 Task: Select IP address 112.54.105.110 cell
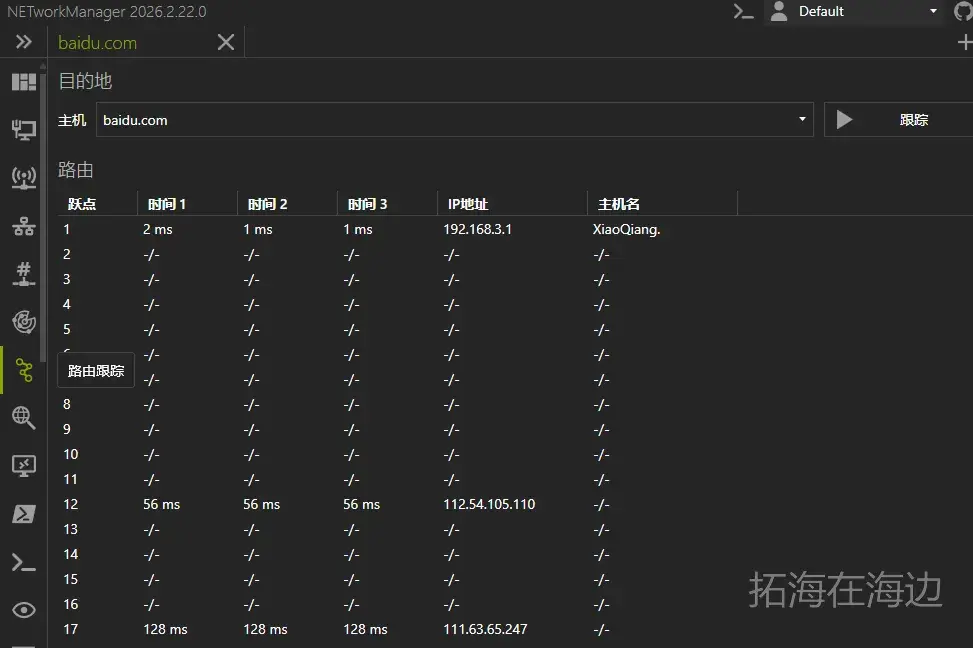pos(489,504)
